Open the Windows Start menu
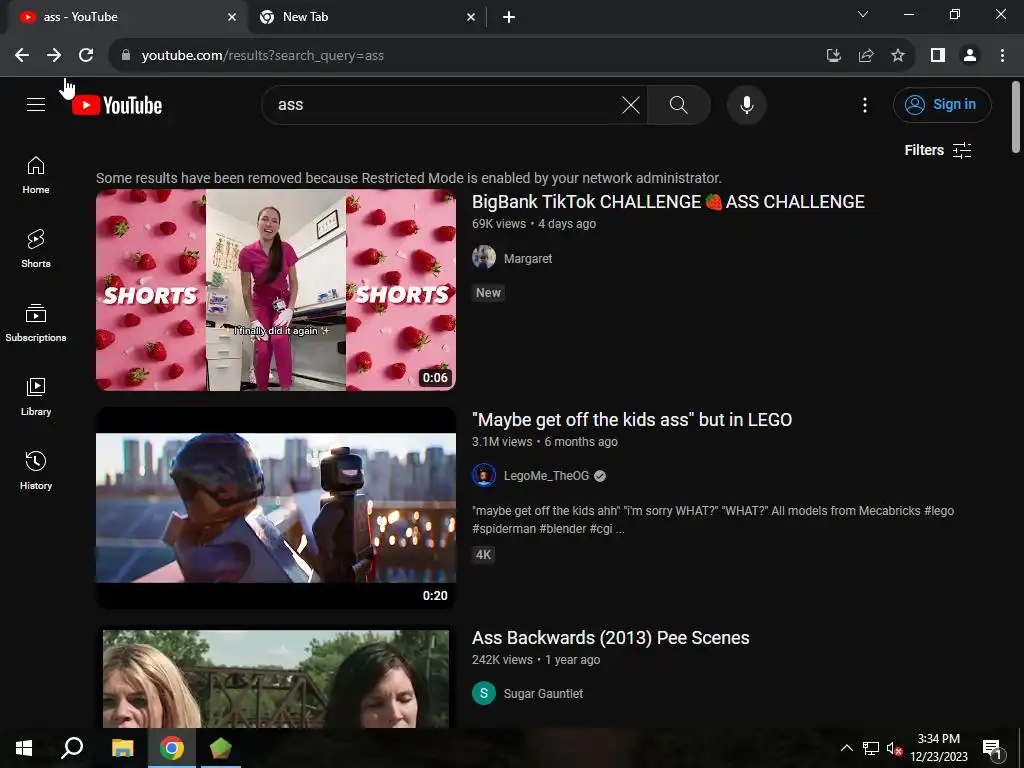The height and width of the screenshot is (768, 1024). pos(24,748)
